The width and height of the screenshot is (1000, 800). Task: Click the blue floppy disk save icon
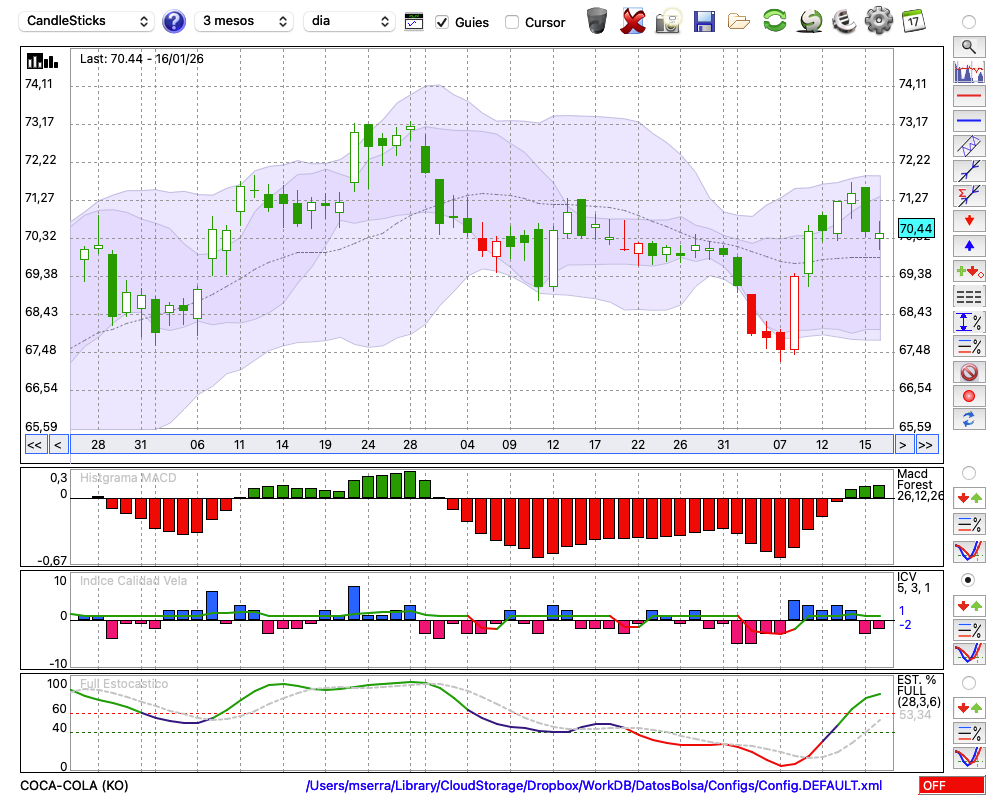(704, 21)
